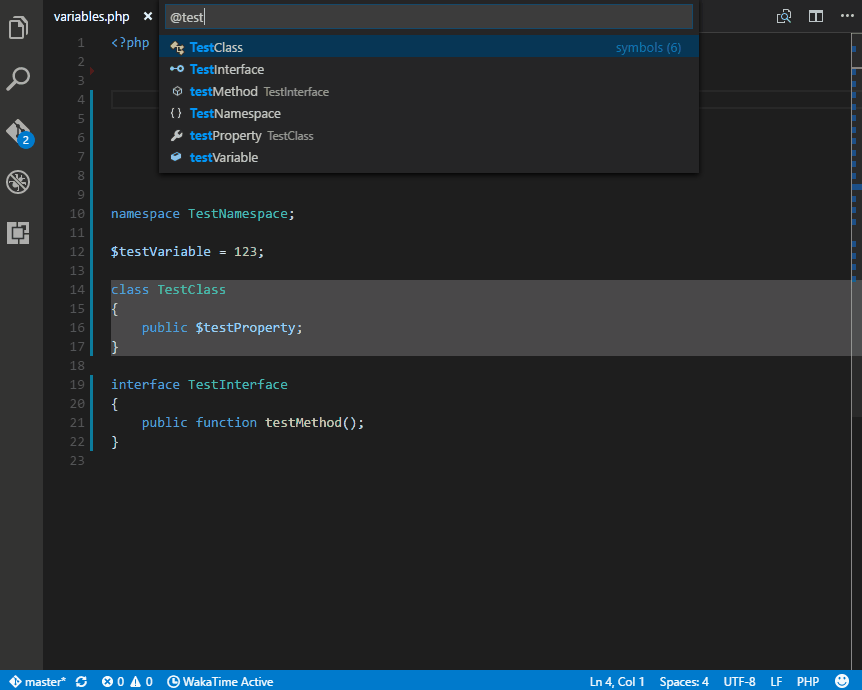Open branch picker via master* in status bar
862x690 pixels.
38,681
